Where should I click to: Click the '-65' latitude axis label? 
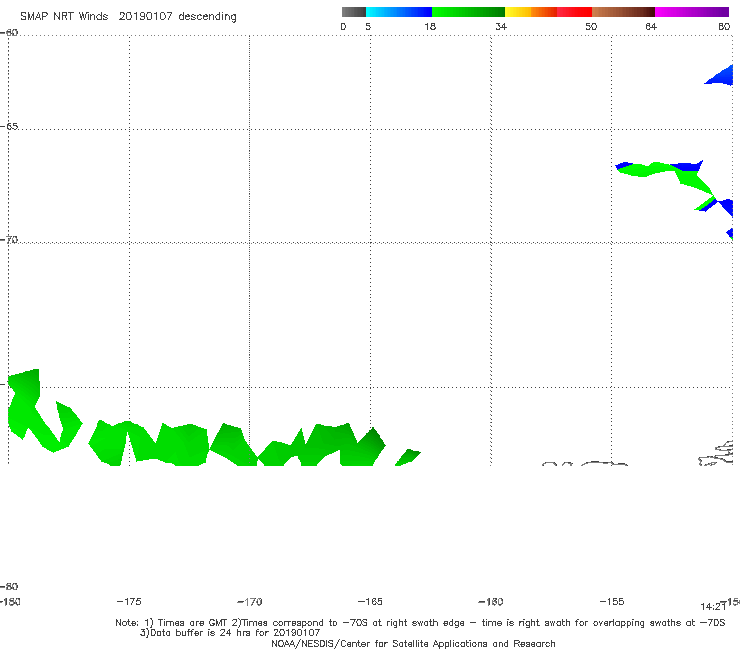(9, 127)
